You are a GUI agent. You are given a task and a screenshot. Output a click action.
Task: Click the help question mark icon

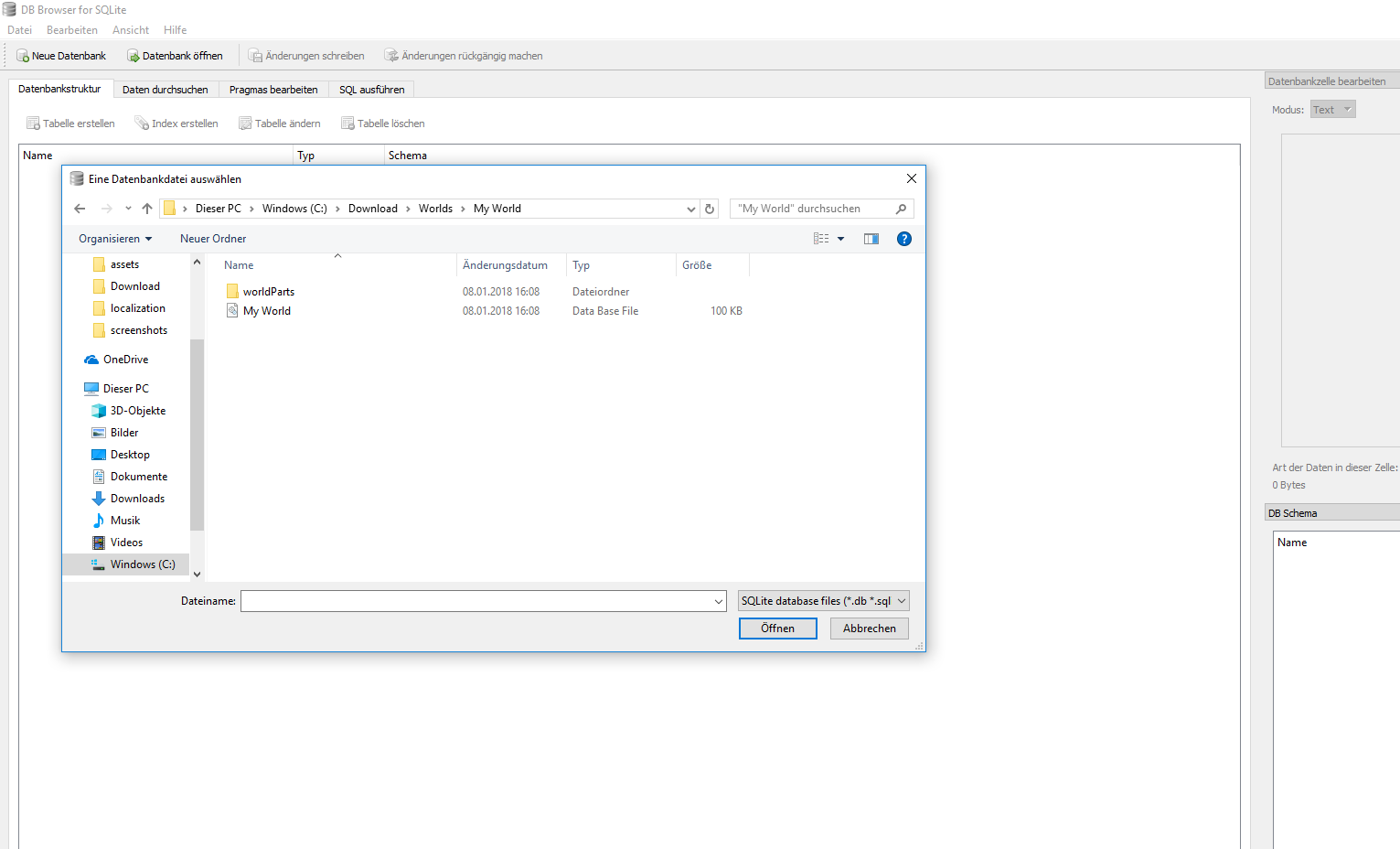[x=903, y=239]
